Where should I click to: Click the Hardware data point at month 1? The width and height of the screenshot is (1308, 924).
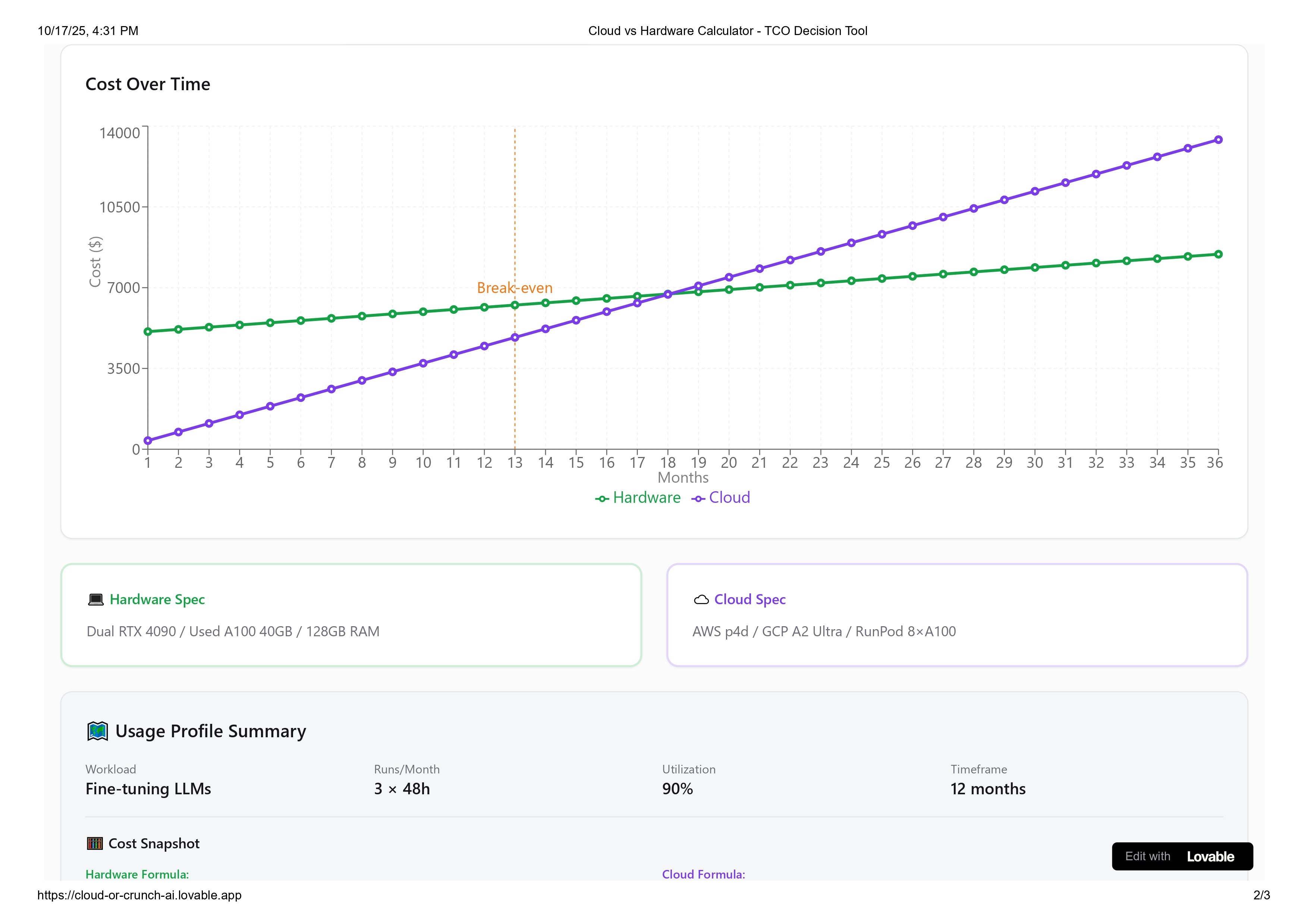click(148, 331)
